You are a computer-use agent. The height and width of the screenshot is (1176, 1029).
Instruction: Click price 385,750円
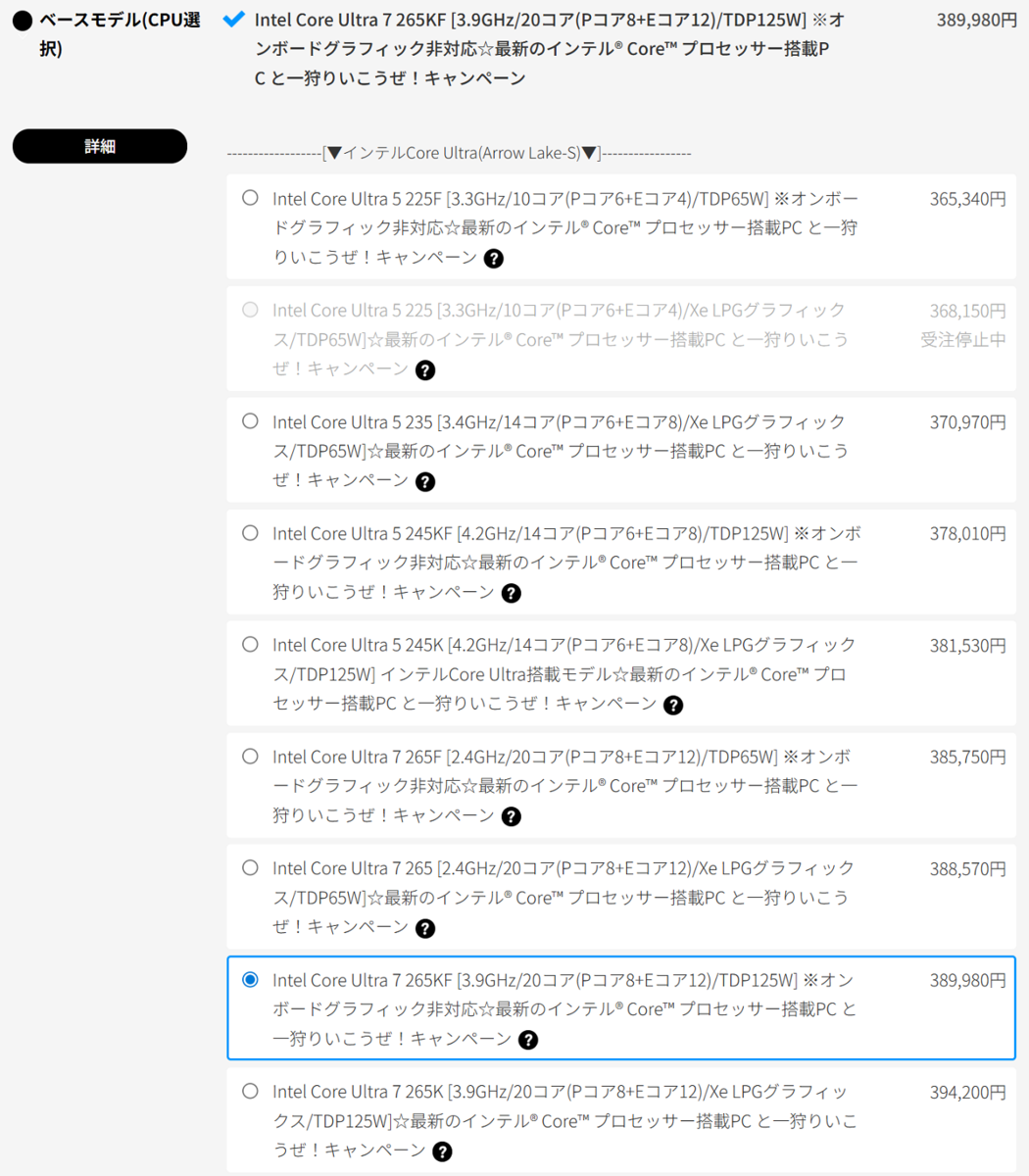pyautogui.click(x=967, y=758)
